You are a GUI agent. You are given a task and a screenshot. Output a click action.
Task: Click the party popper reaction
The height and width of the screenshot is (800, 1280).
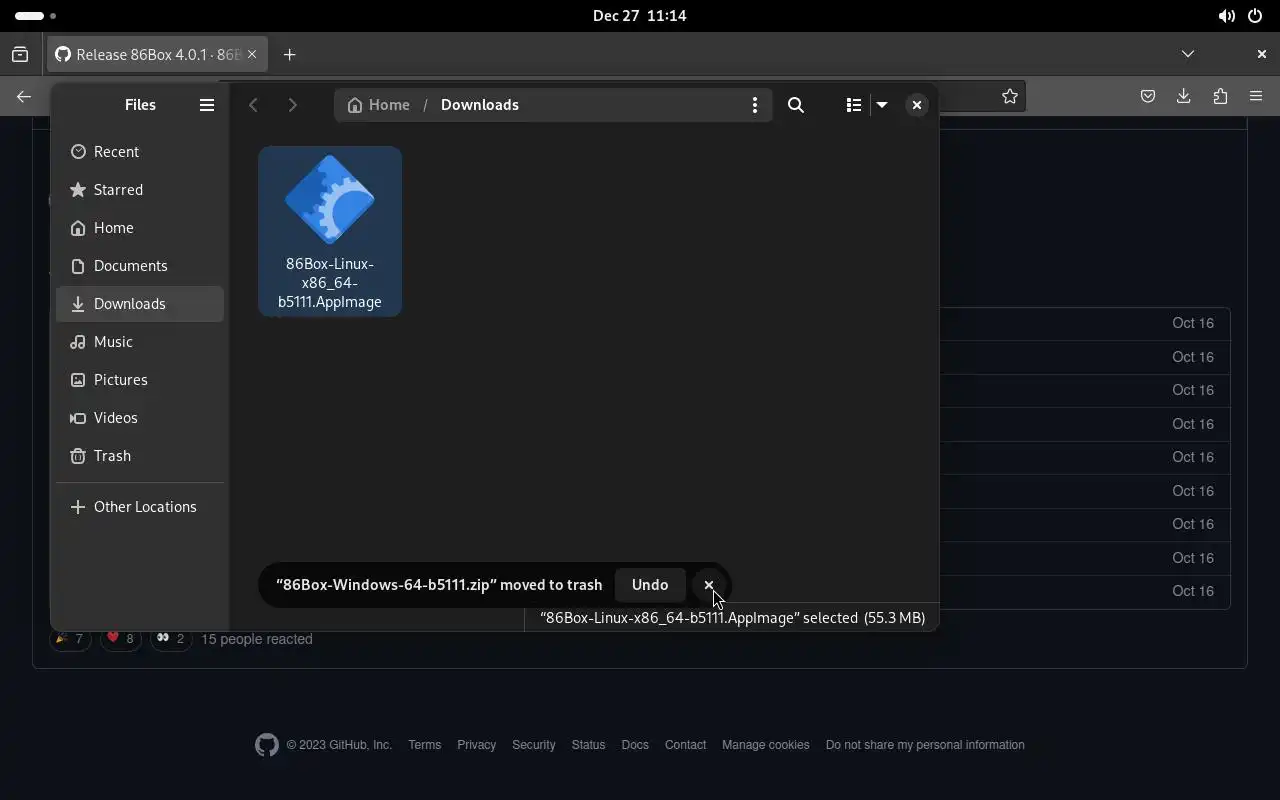[70, 639]
